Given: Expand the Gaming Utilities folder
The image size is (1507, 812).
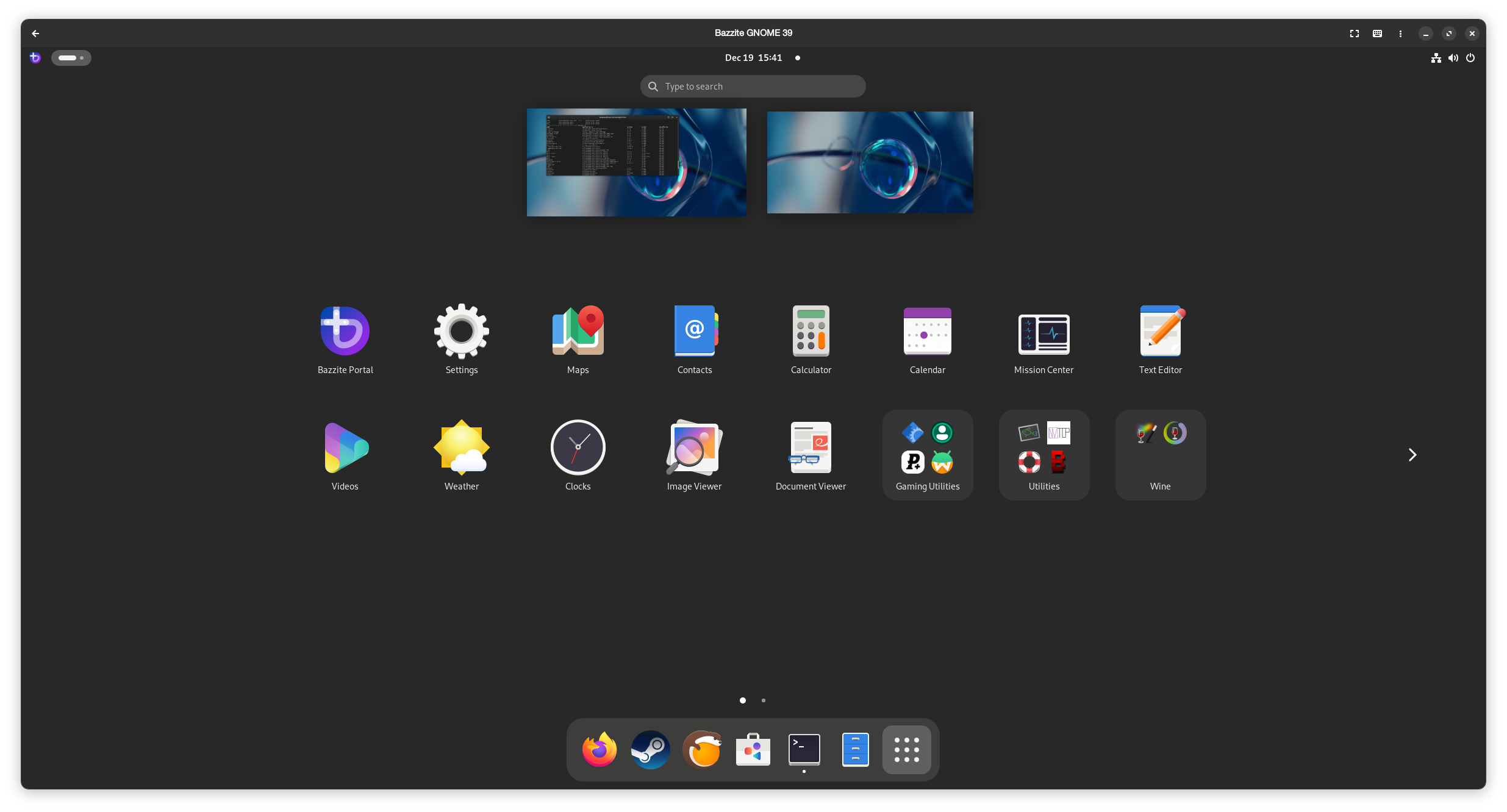Looking at the screenshot, I should point(927,454).
